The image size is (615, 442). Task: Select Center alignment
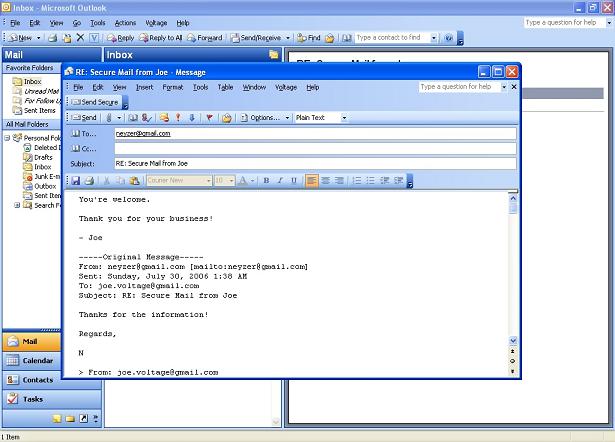click(325, 180)
